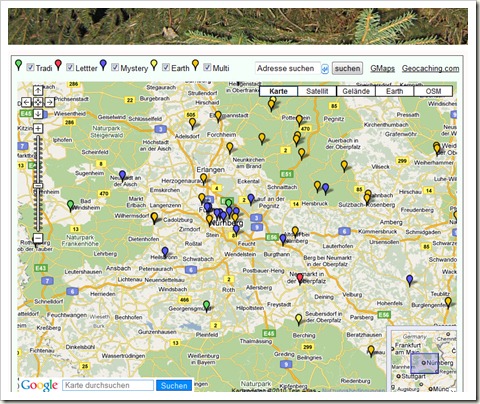Switch map to Satellit view

(x=317, y=91)
